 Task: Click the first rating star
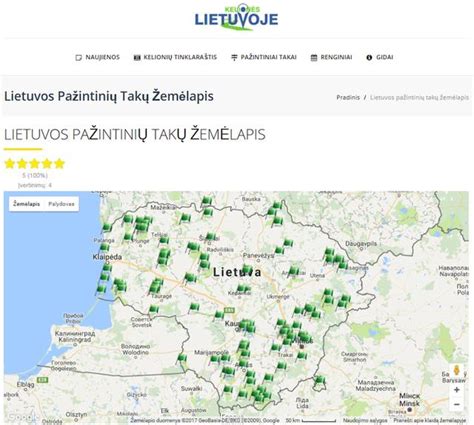(x=10, y=164)
